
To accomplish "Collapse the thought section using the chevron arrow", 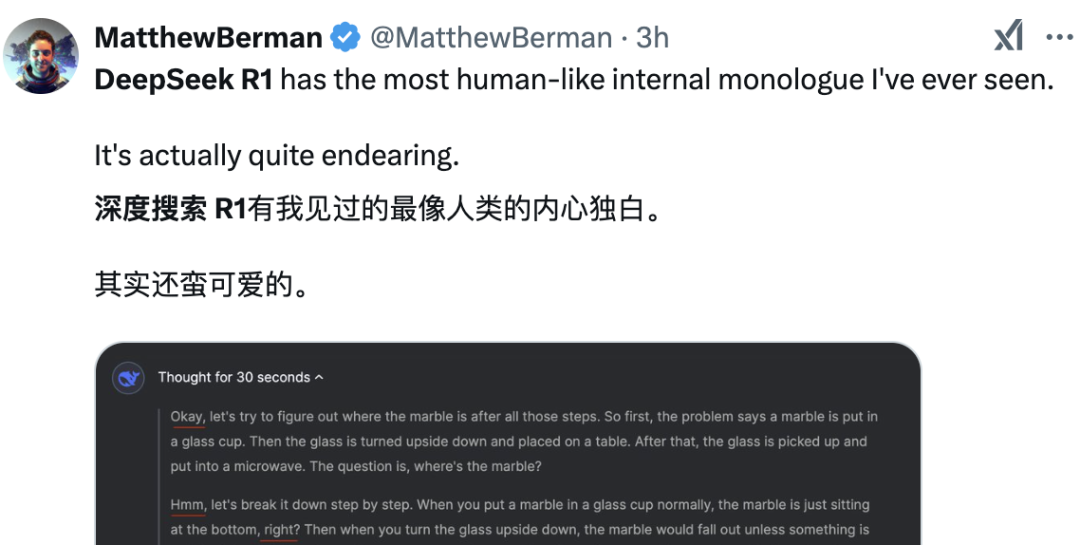I will click(x=319, y=378).
